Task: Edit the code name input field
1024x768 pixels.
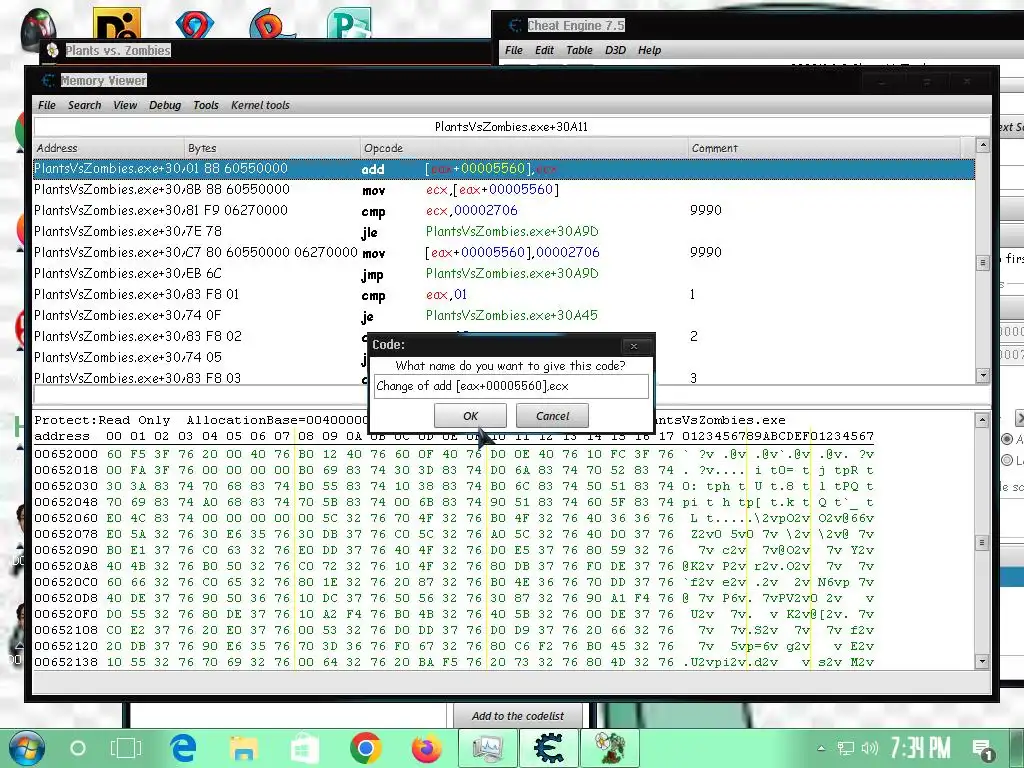Action: point(511,386)
